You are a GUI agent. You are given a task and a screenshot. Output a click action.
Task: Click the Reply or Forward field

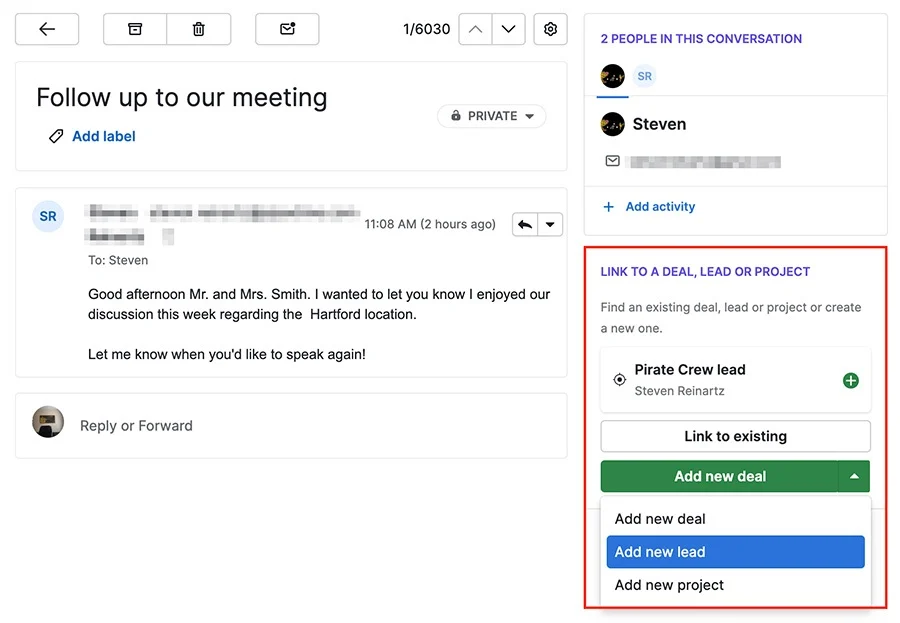pyautogui.click(x=291, y=426)
